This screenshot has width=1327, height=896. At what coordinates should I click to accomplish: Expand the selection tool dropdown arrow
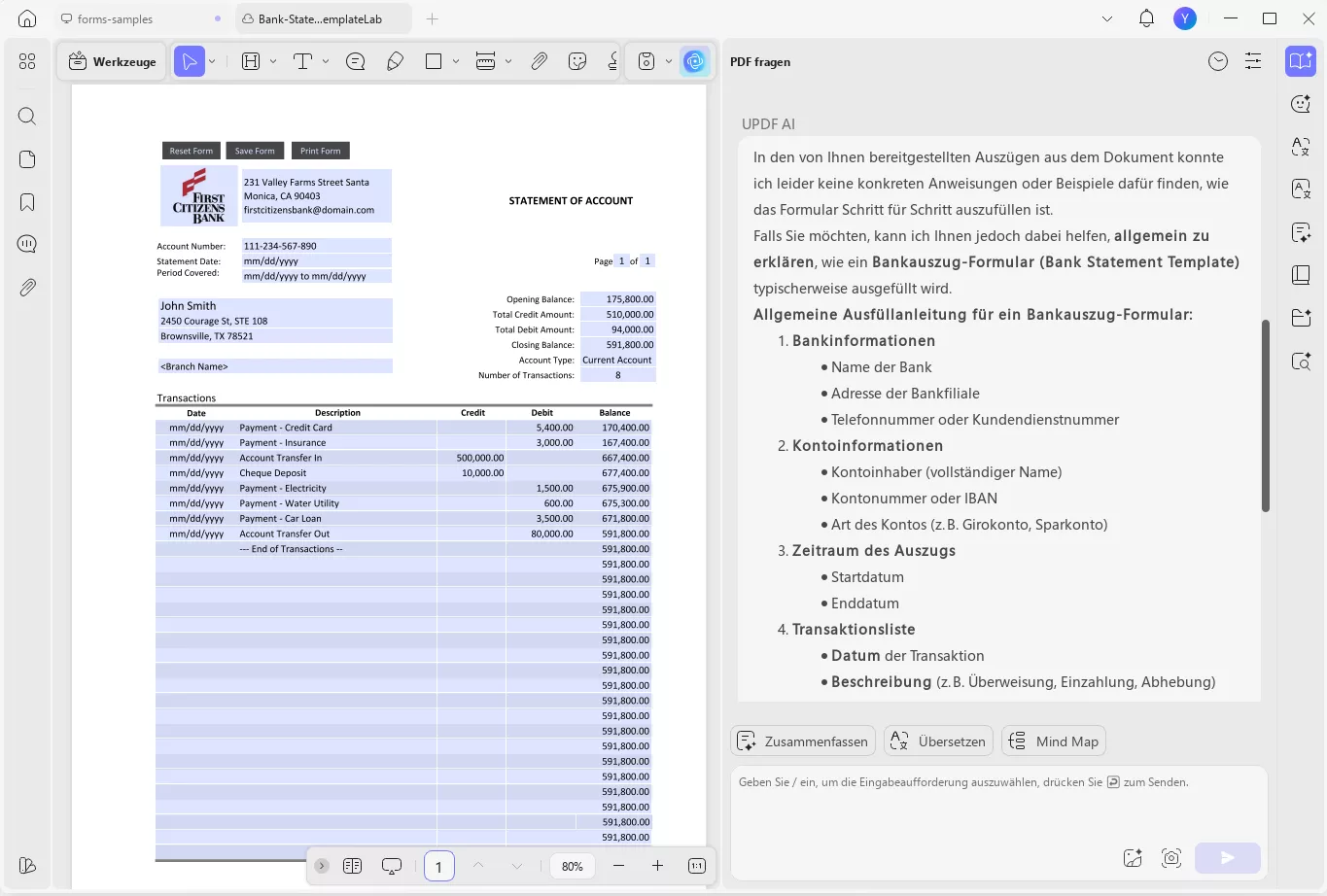212,61
